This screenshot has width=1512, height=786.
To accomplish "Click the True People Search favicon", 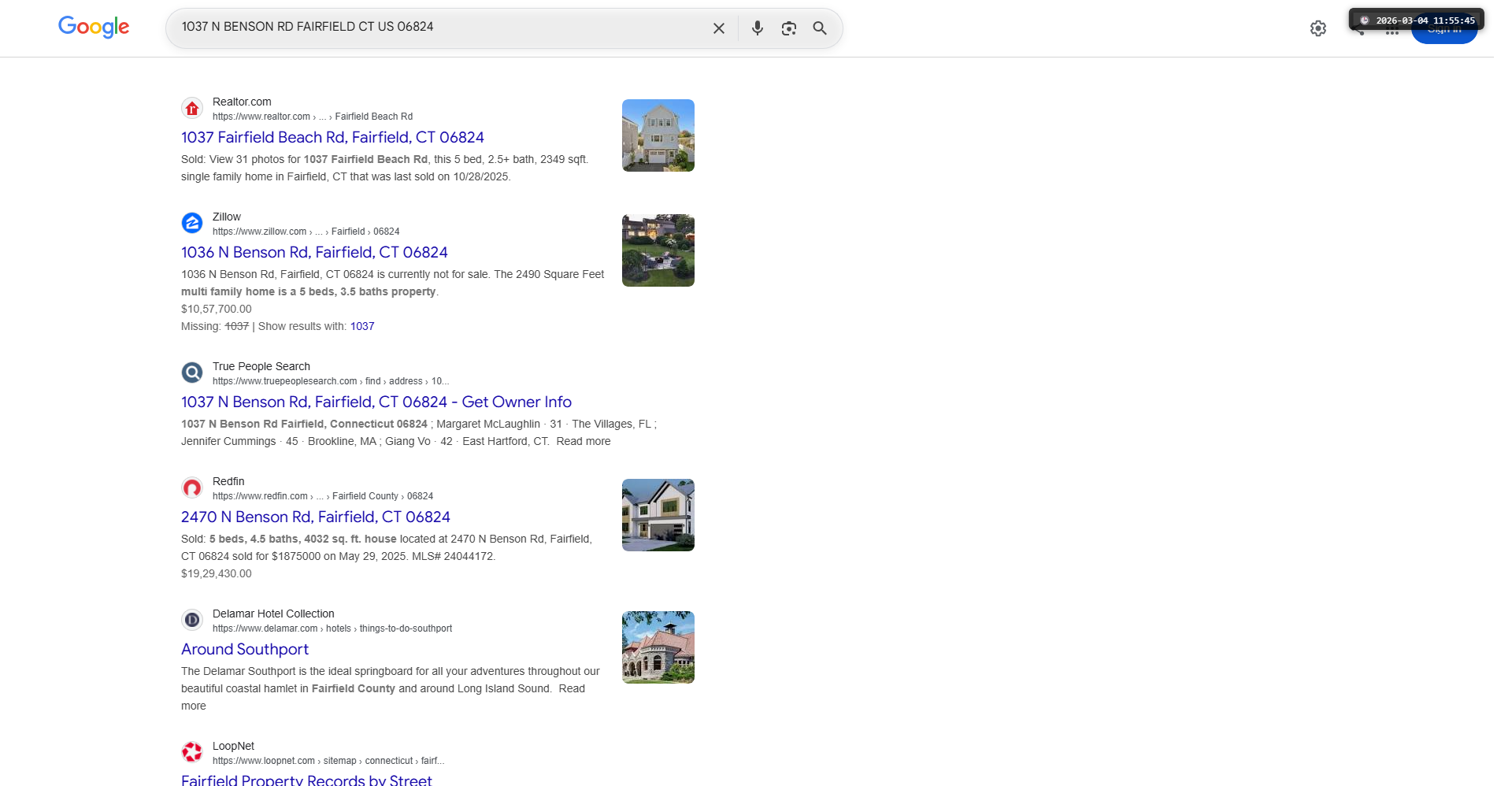I will pos(192,373).
